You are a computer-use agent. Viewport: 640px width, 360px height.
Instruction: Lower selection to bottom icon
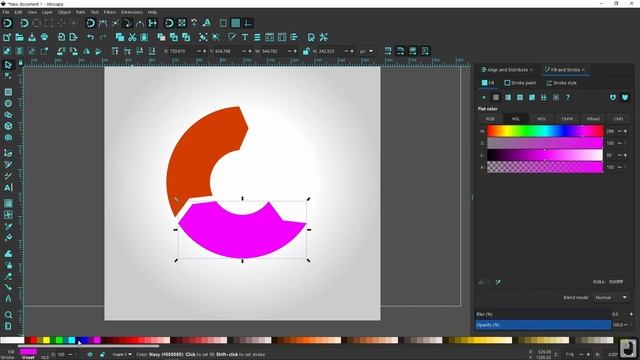(x=152, y=51)
